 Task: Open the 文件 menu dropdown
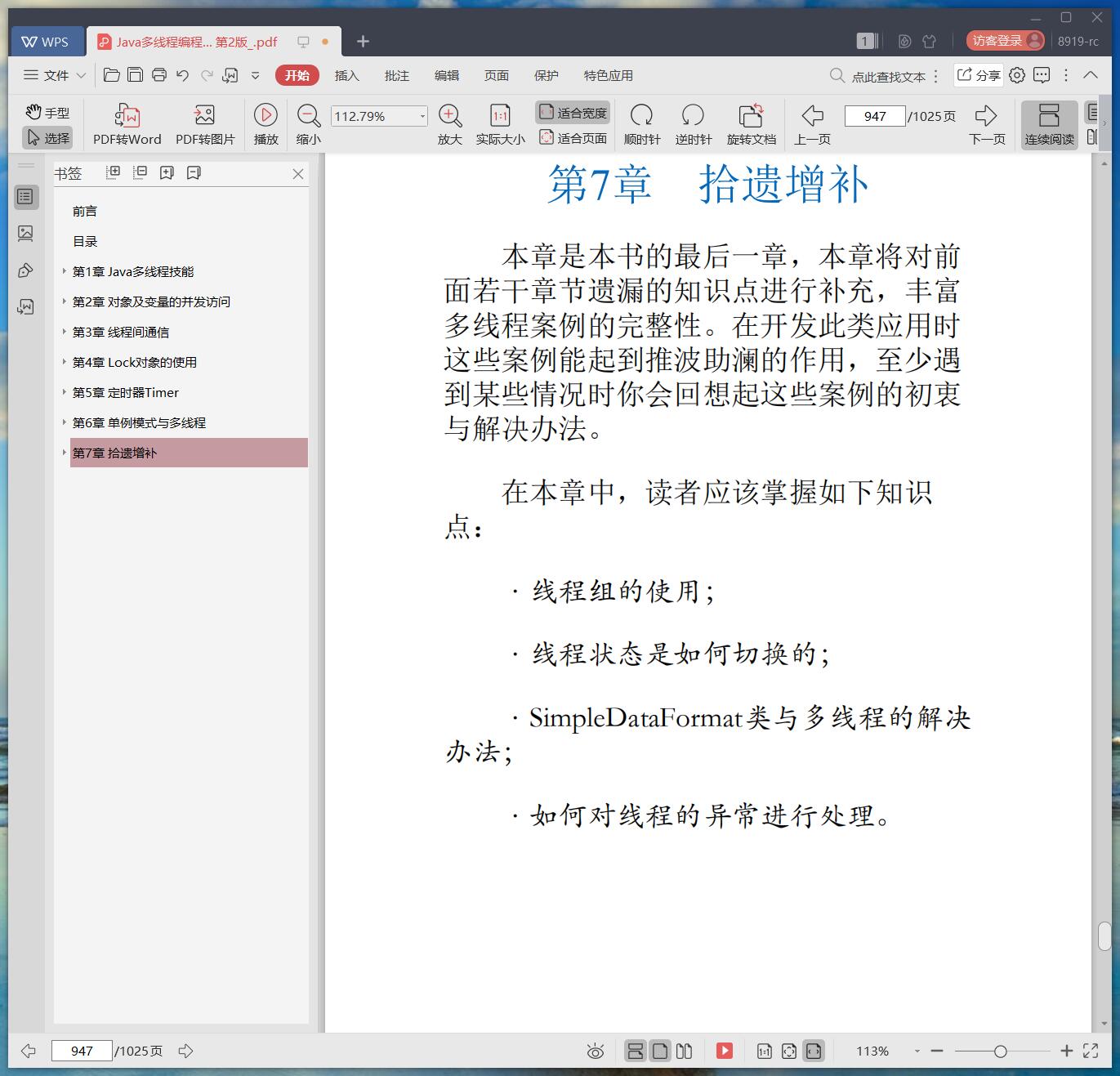(x=55, y=75)
